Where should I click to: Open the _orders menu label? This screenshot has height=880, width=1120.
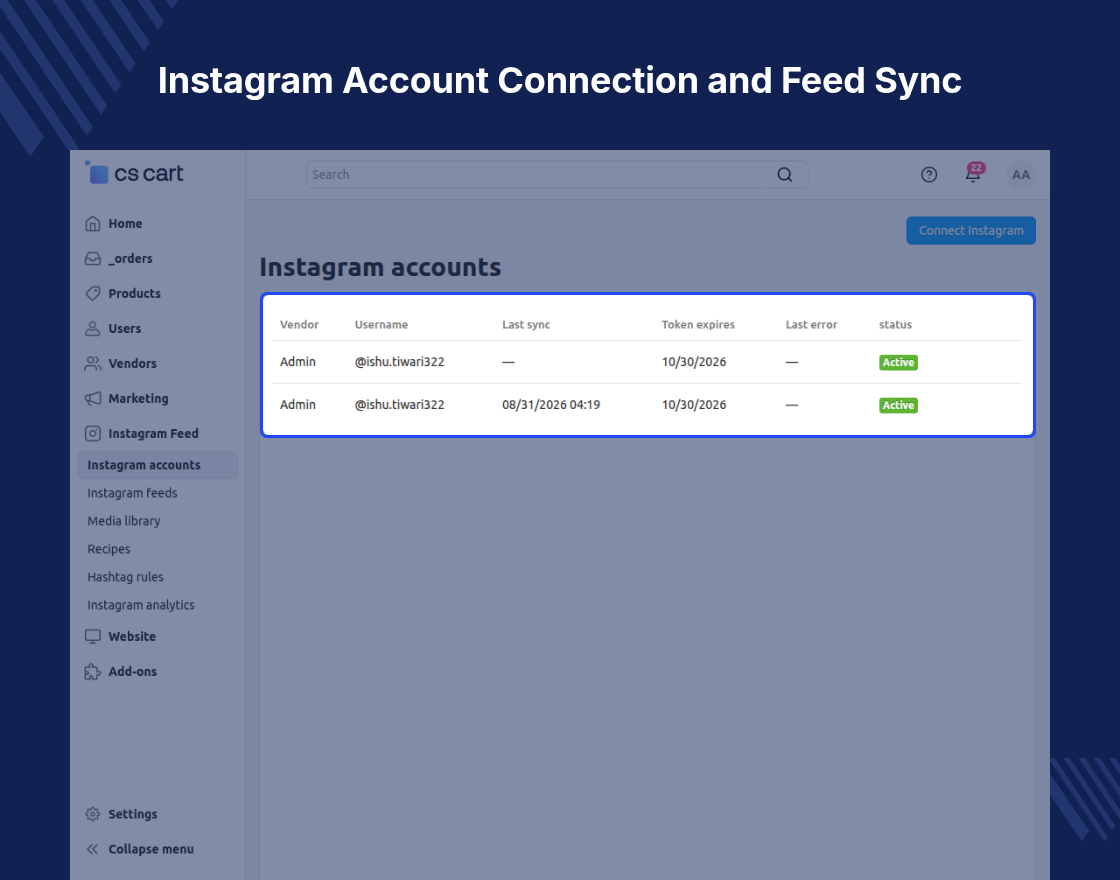(x=130, y=259)
